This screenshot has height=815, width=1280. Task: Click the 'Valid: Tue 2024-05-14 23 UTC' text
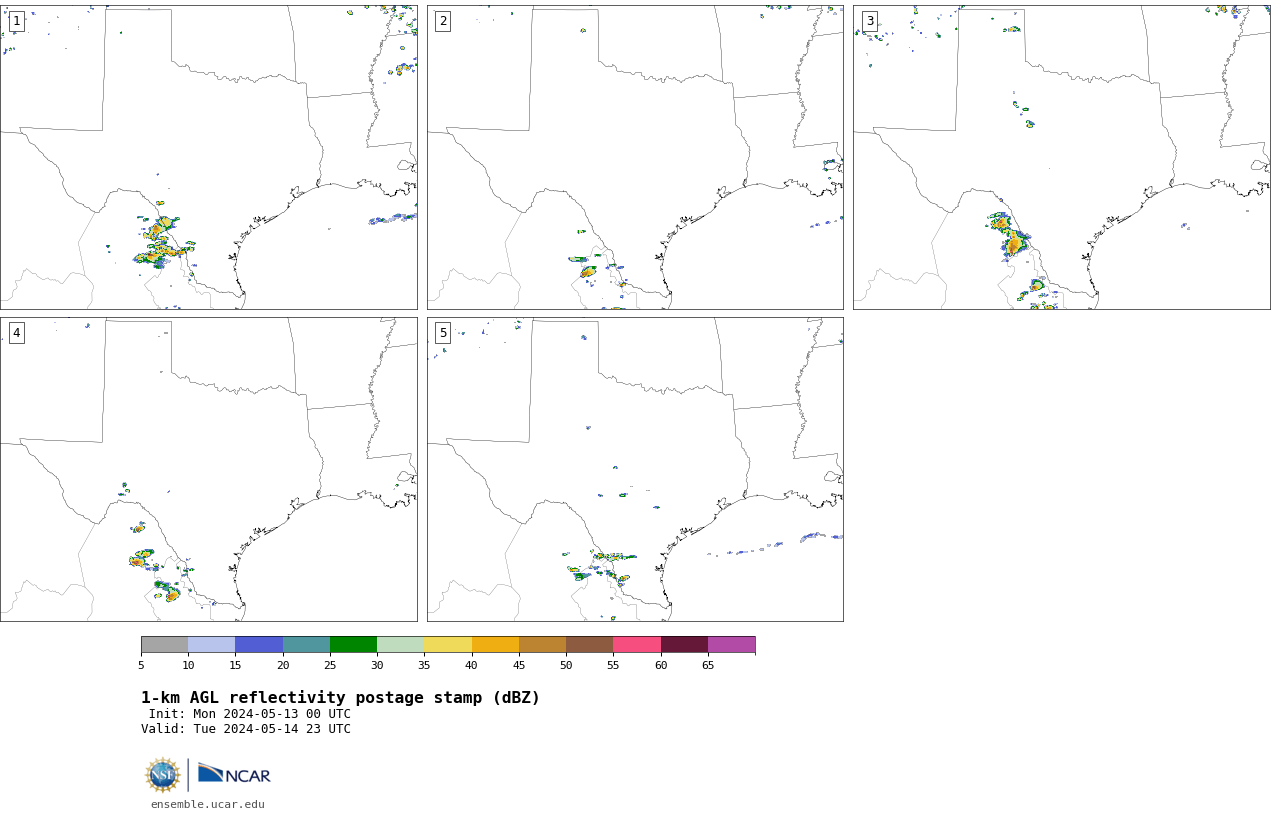pyautogui.click(x=246, y=729)
